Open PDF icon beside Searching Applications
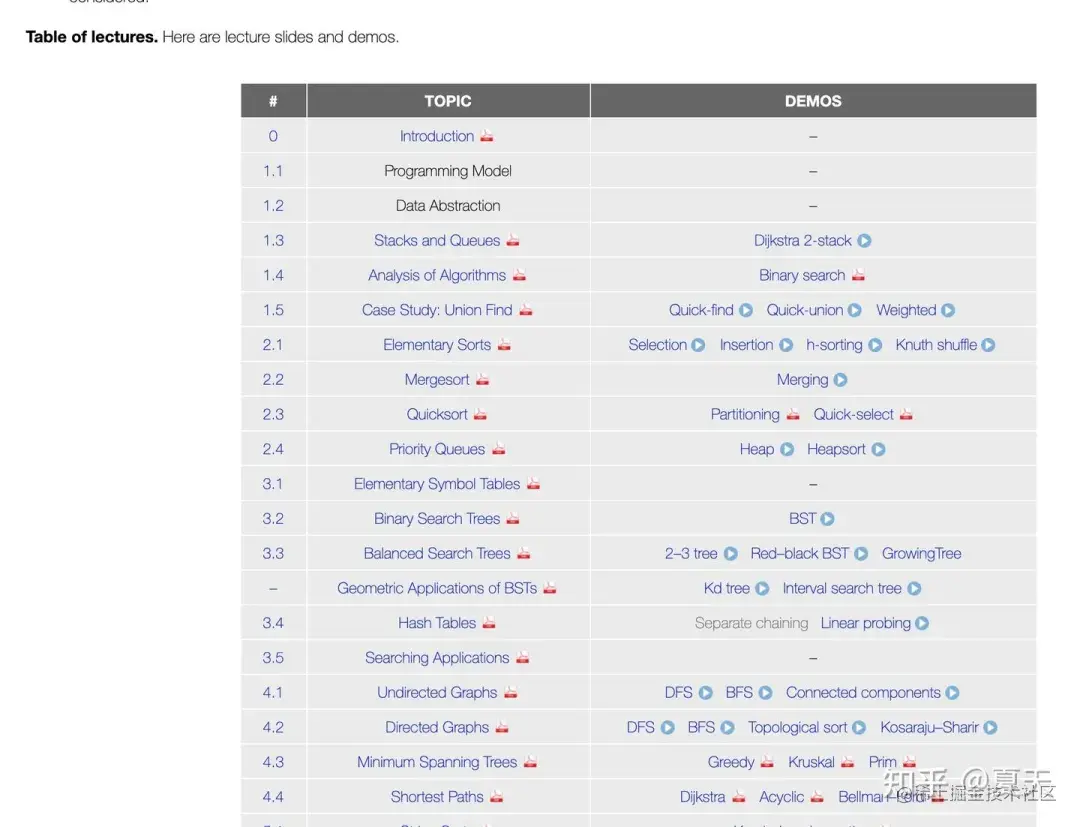Viewport: 1080px width, 827px height. pyautogui.click(x=523, y=657)
